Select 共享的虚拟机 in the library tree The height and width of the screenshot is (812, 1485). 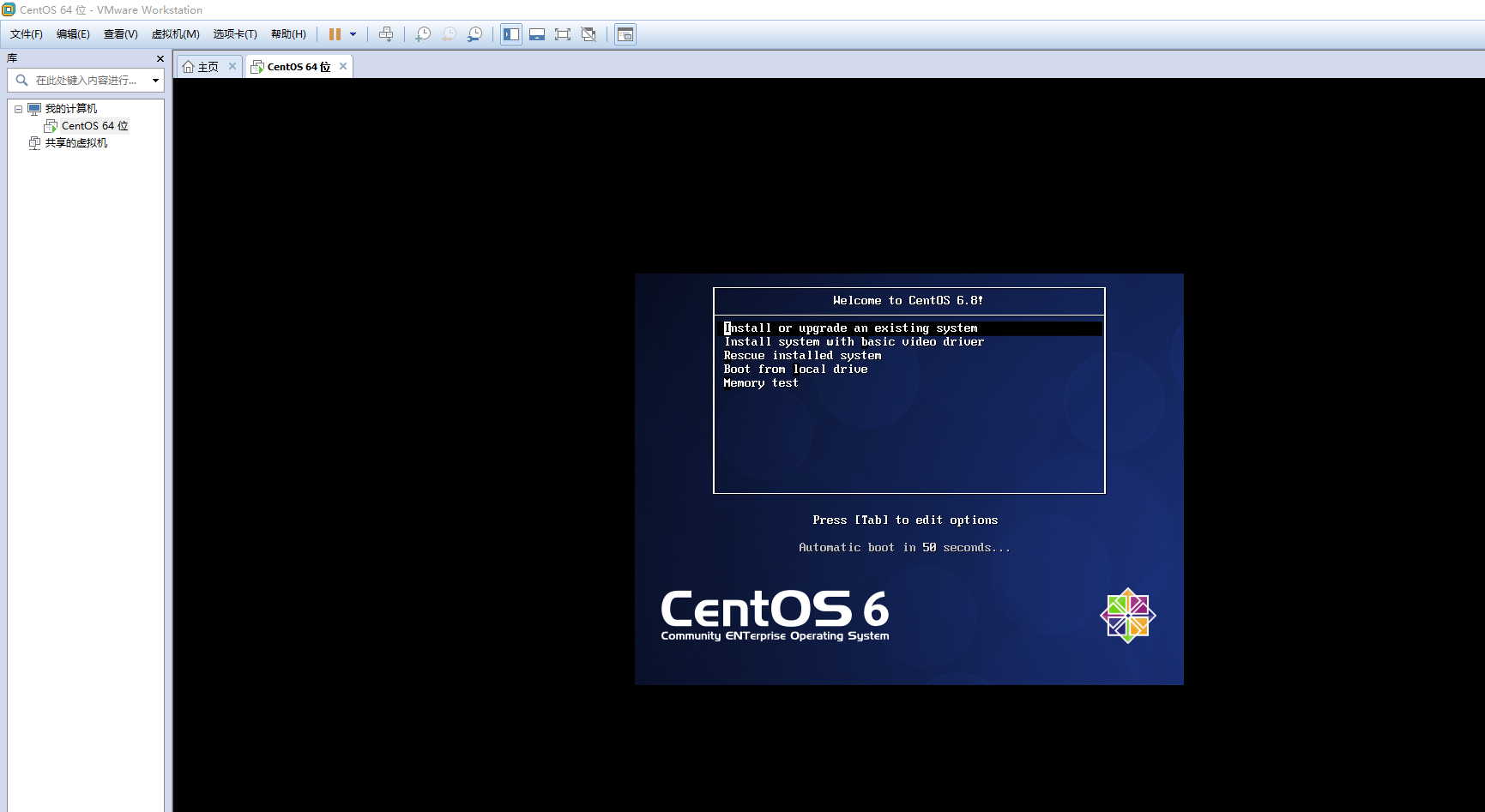(x=76, y=143)
